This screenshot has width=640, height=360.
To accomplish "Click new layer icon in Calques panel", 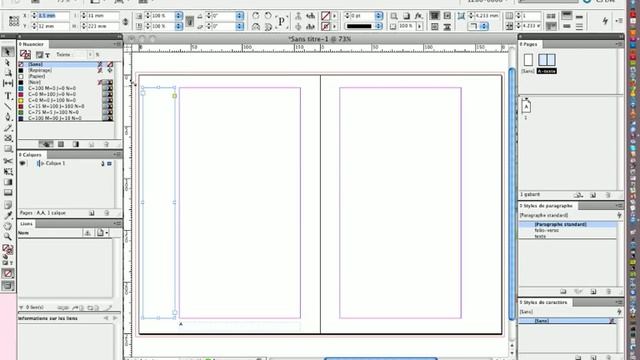I will coord(91,213).
